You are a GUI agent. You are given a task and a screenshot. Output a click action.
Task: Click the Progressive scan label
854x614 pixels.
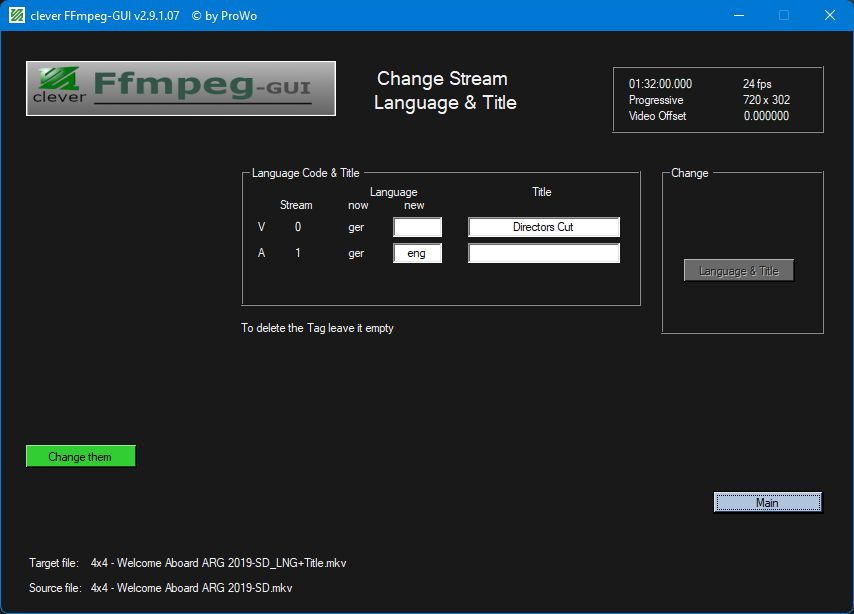[656, 100]
